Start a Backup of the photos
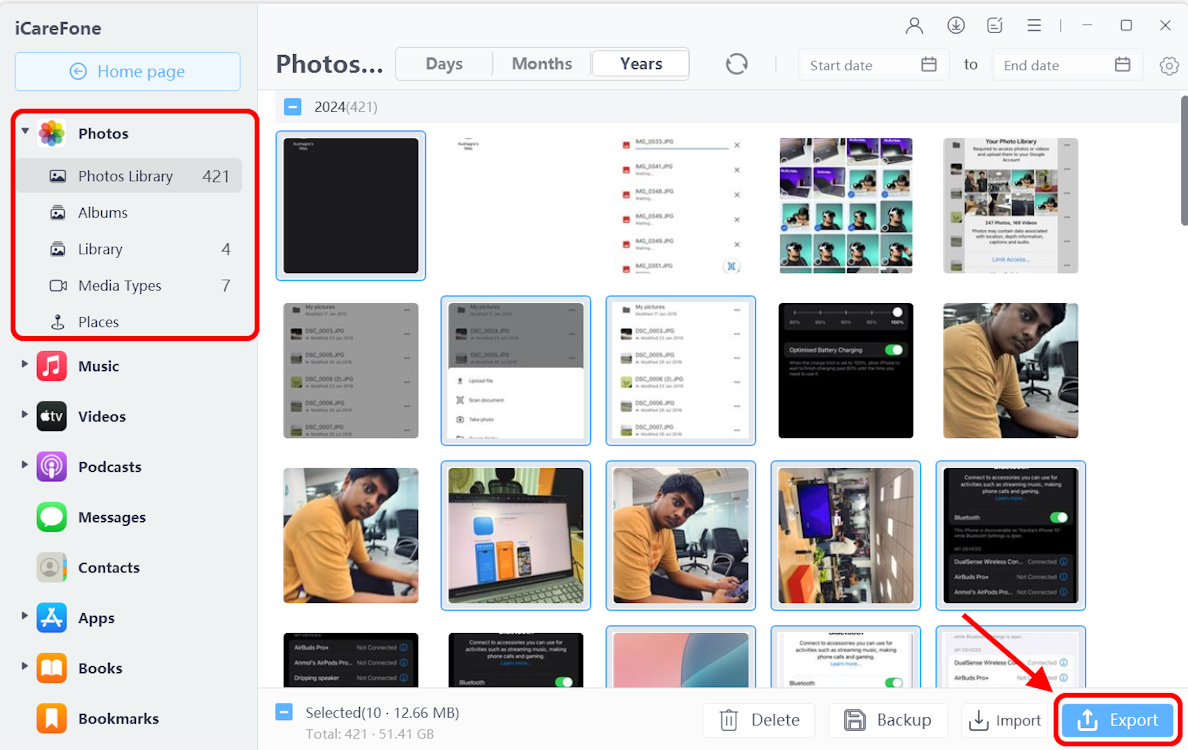Viewport: 1188px width, 750px height. [888, 720]
